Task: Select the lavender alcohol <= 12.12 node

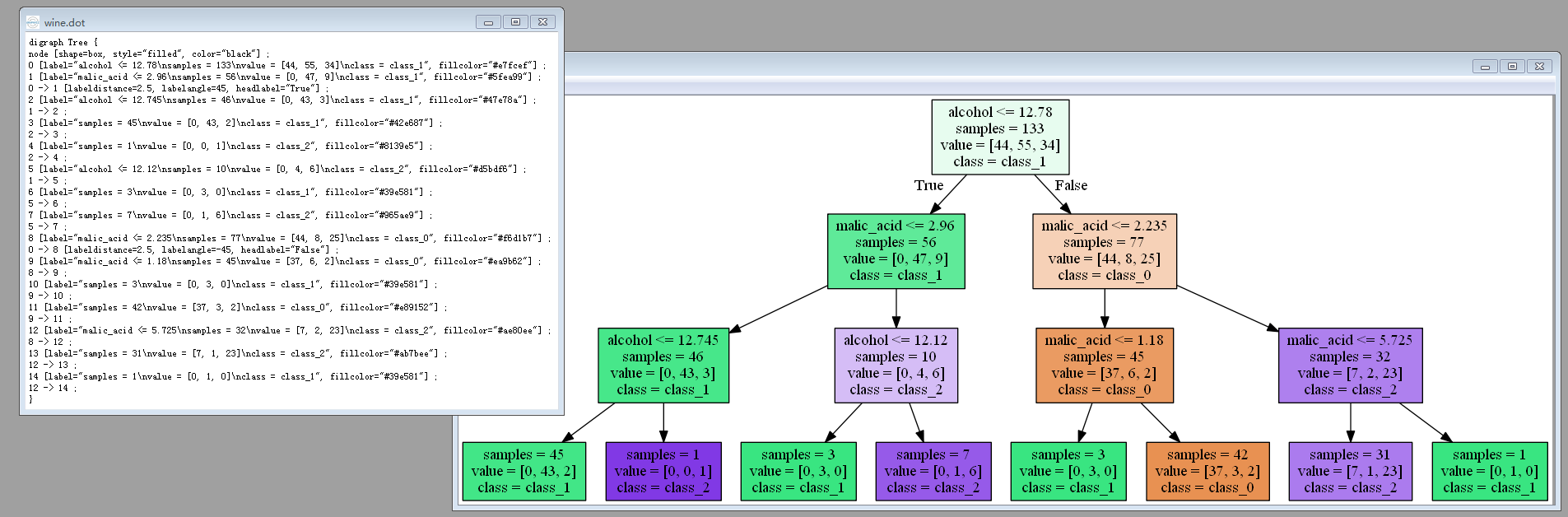Action: click(x=896, y=366)
